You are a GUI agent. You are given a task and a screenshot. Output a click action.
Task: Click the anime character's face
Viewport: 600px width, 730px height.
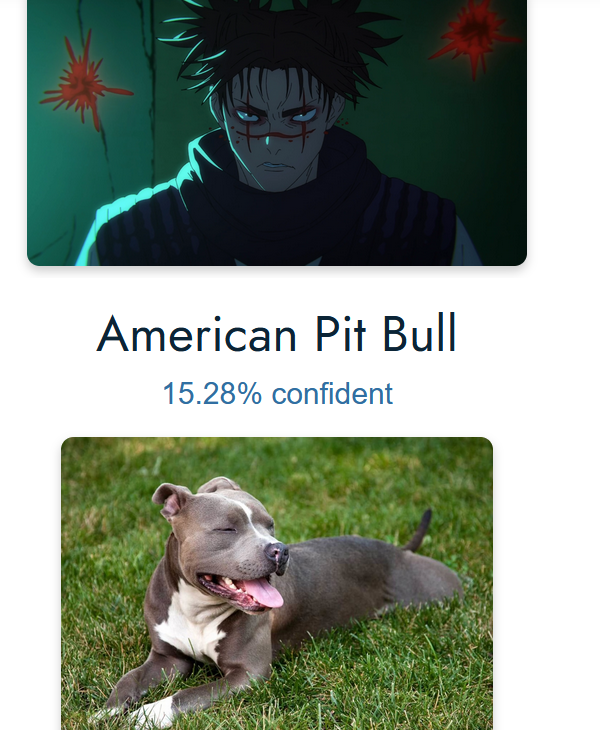(x=277, y=133)
